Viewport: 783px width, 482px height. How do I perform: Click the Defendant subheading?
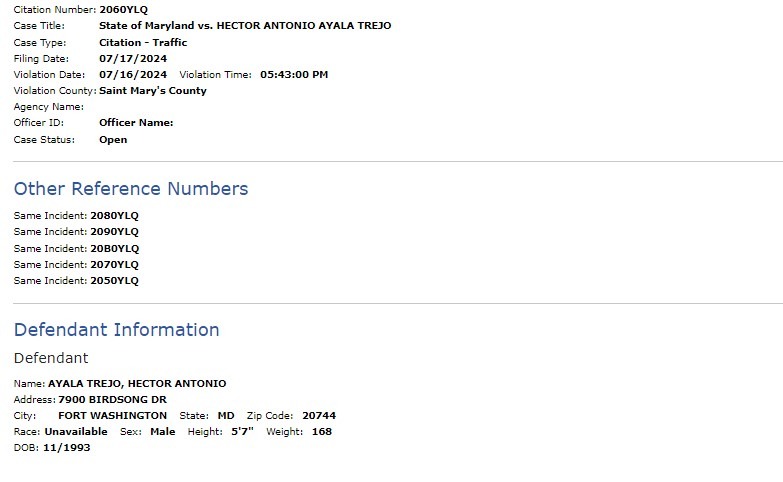click(51, 358)
